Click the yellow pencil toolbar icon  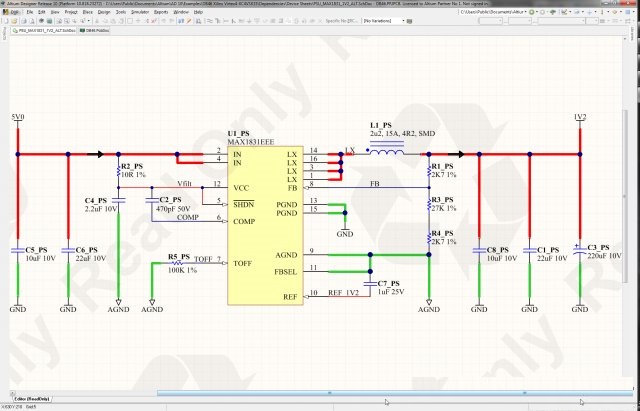[x=189, y=21]
